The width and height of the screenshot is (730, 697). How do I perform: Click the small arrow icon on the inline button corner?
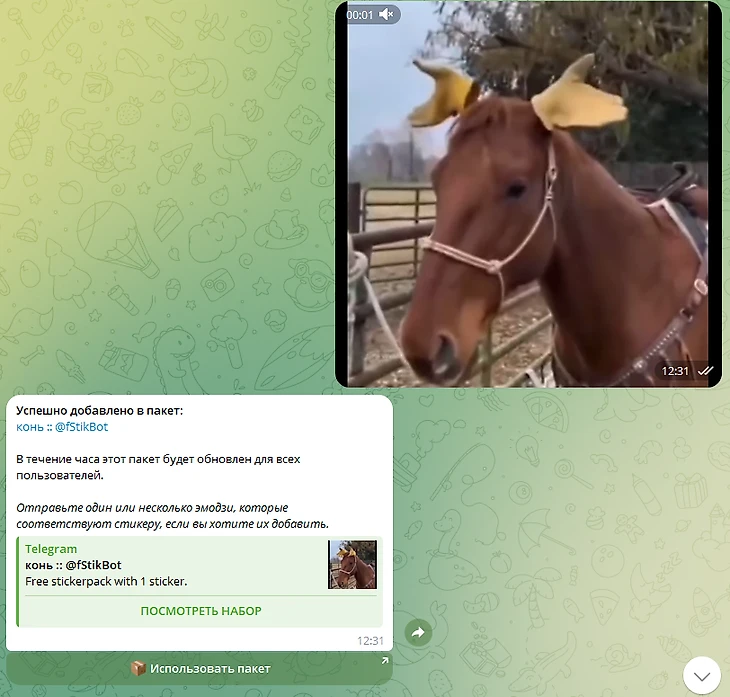385,660
